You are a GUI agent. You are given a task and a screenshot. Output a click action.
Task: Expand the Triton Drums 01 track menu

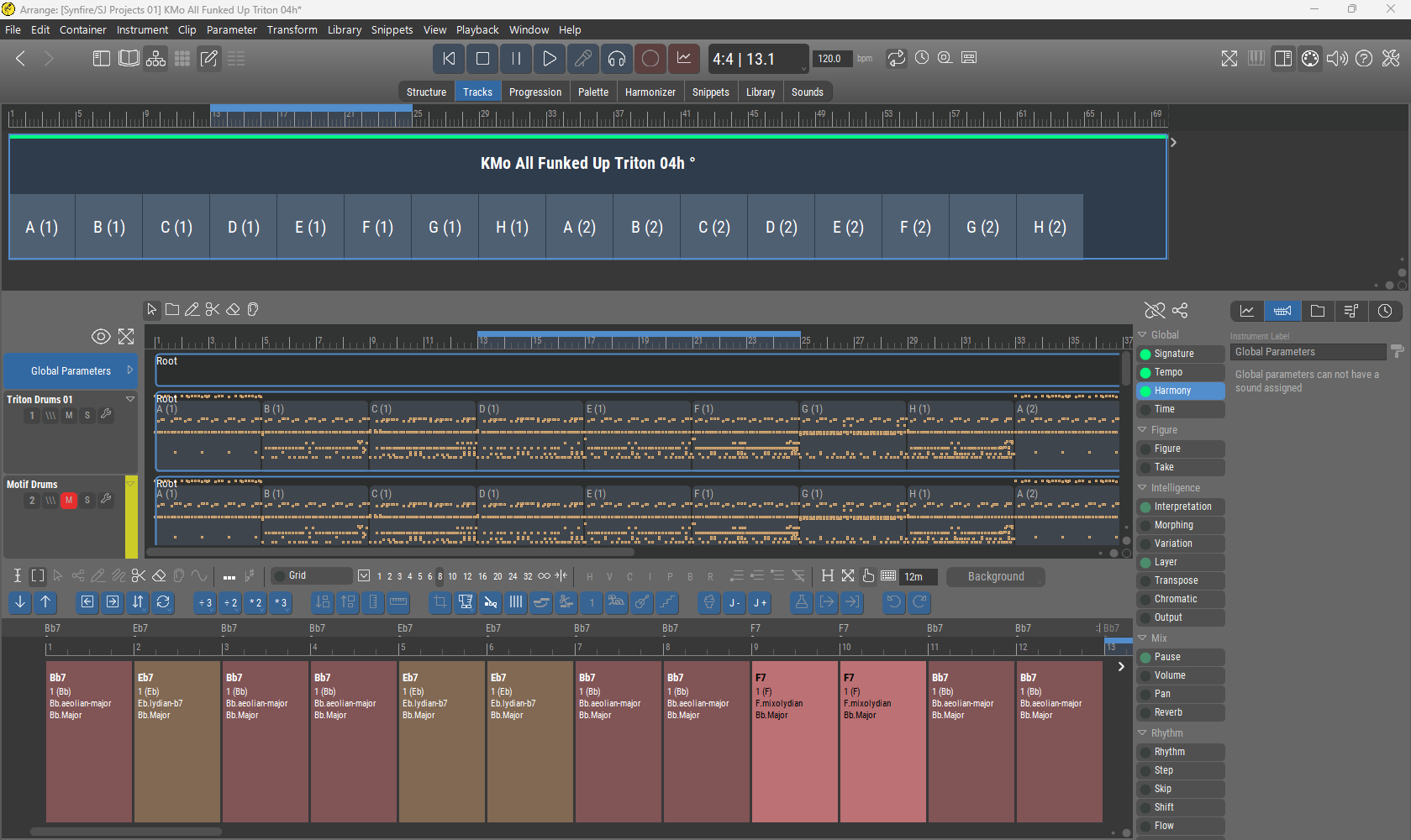point(130,400)
